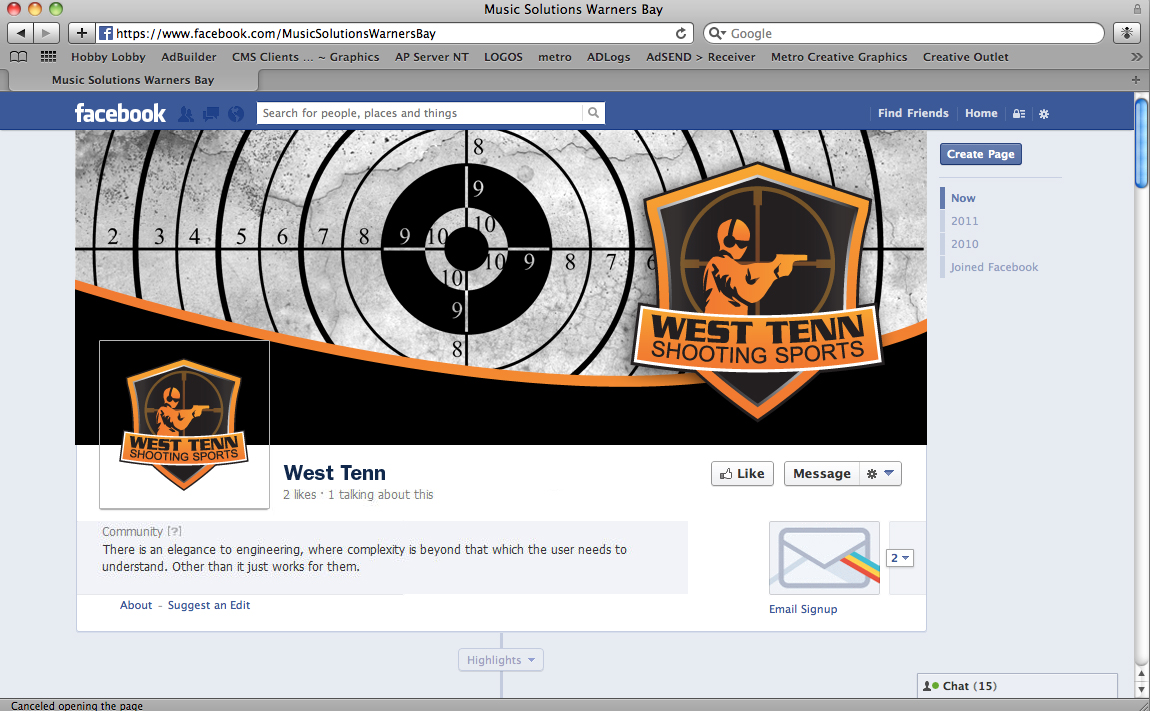Expand the apps count dropdown showing 2
Screen dimensions: 1150x711
point(900,558)
